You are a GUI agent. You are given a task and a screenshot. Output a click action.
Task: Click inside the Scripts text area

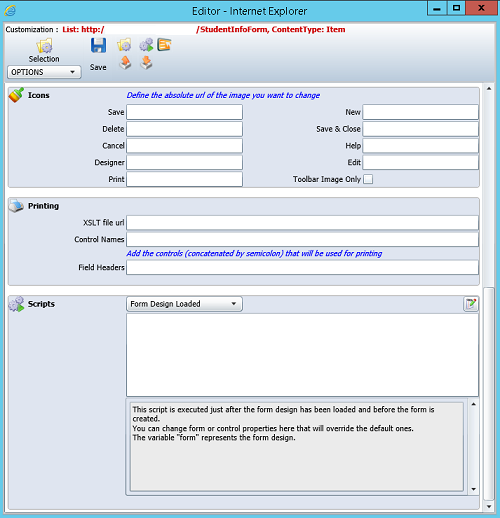(302, 355)
